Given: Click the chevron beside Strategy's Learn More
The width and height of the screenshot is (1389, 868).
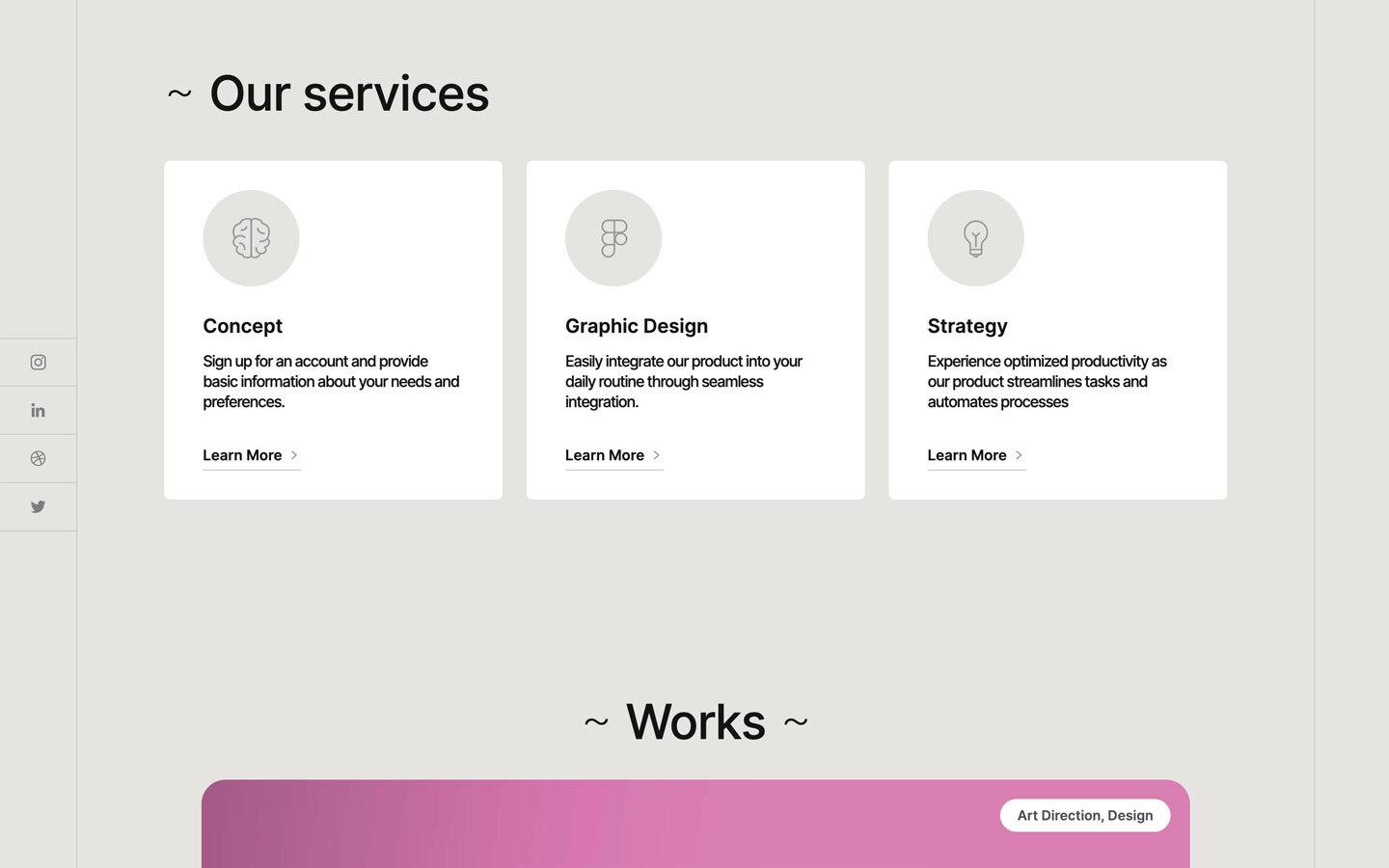Looking at the screenshot, I should pyautogui.click(x=1019, y=454).
